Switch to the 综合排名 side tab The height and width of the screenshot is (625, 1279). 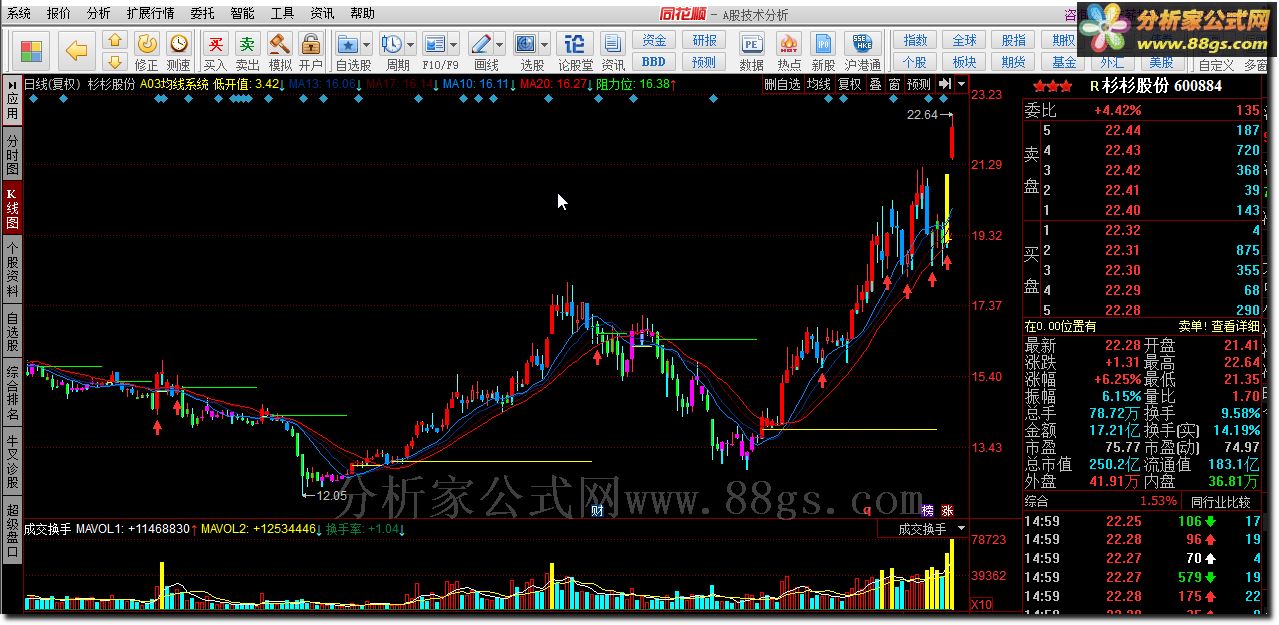pyautogui.click(x=12, y=392)
